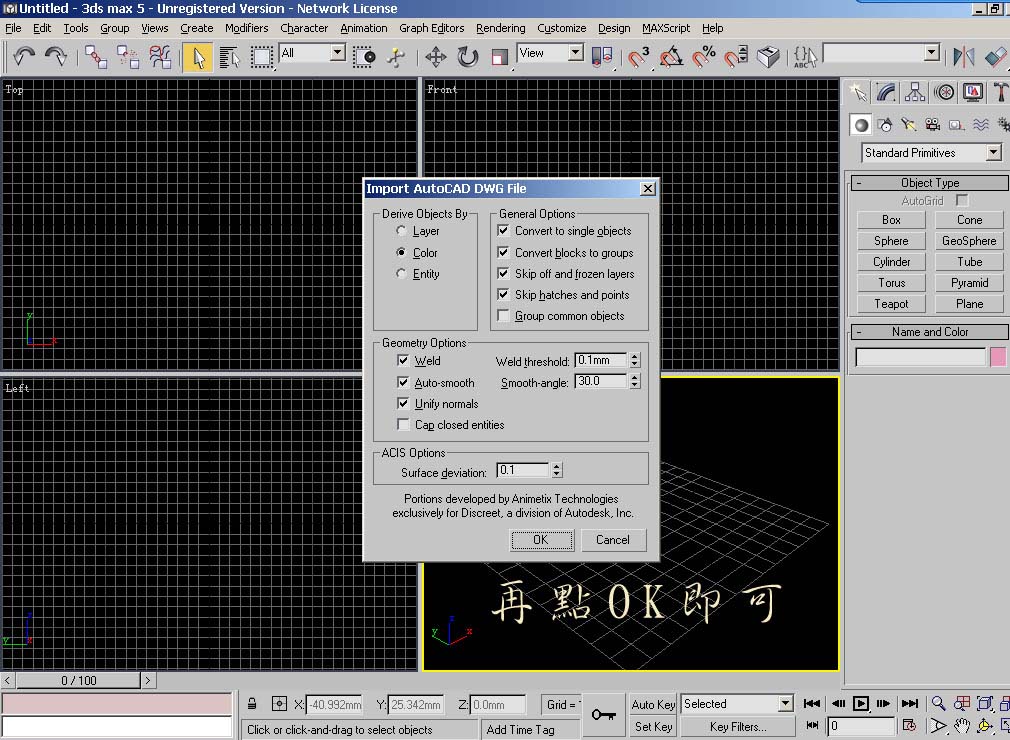Toggle the Auto-smooth checkbox
Screen dimensions: 1010x740
tap(403, 383)
